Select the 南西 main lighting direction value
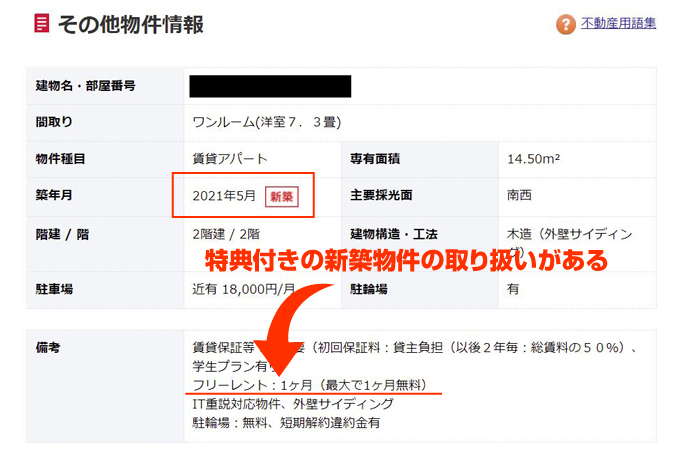Image resolution: width=680 pixels, height=450 pixels. click(x=519, y=196)
